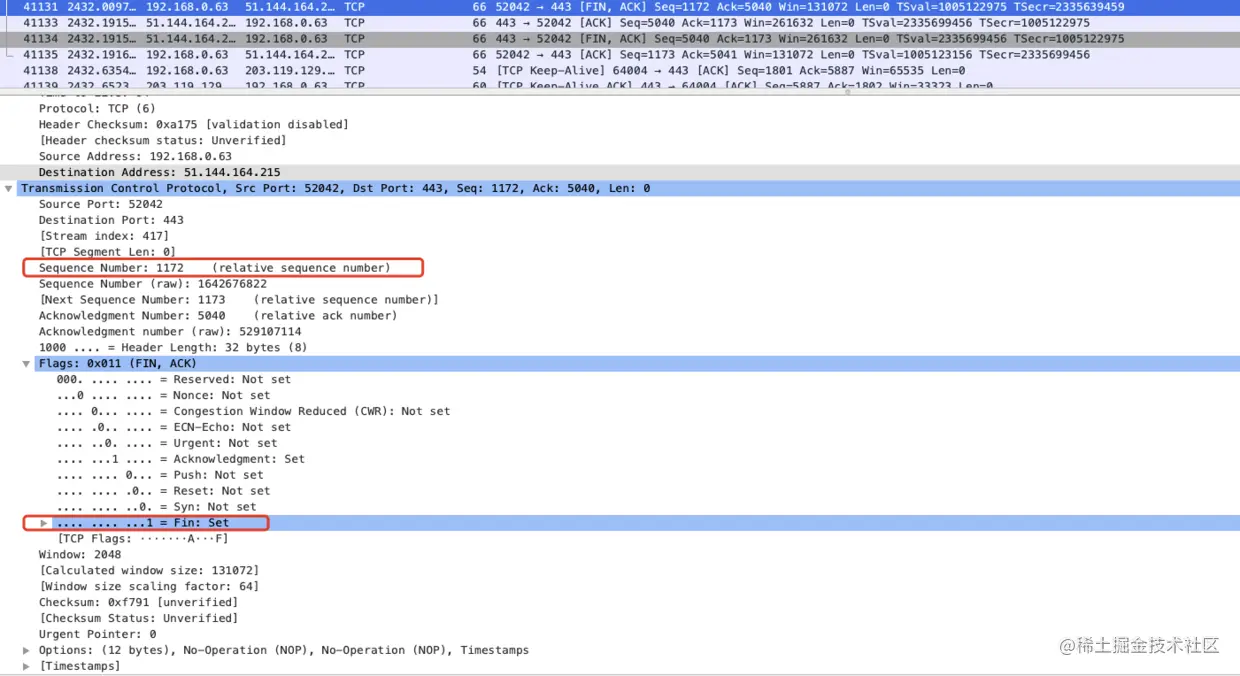The width and height of the screenshot is (1240, 676).
Task: Select Source Address: 192.168.0.63 field
Action: coord(135,156)
